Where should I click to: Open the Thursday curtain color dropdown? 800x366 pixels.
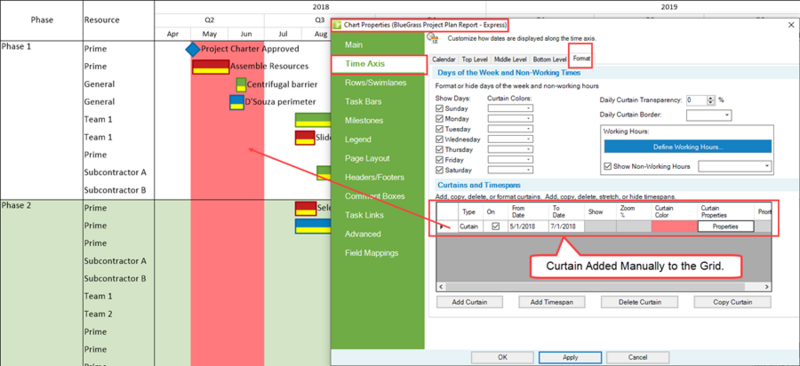(511, 150)
